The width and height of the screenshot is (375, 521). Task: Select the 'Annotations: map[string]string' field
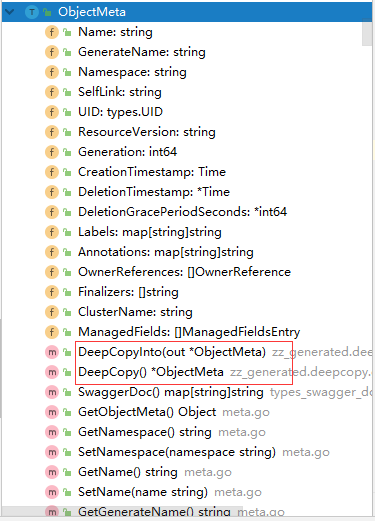pos(166,252)
